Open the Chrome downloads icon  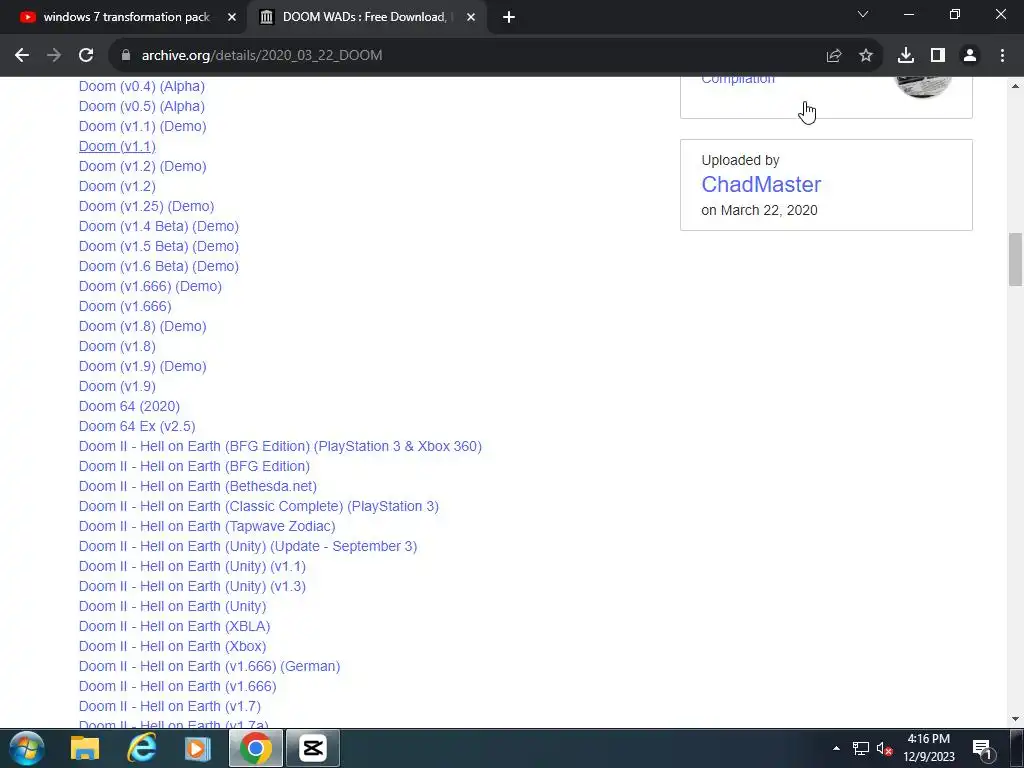coord(906,56)
